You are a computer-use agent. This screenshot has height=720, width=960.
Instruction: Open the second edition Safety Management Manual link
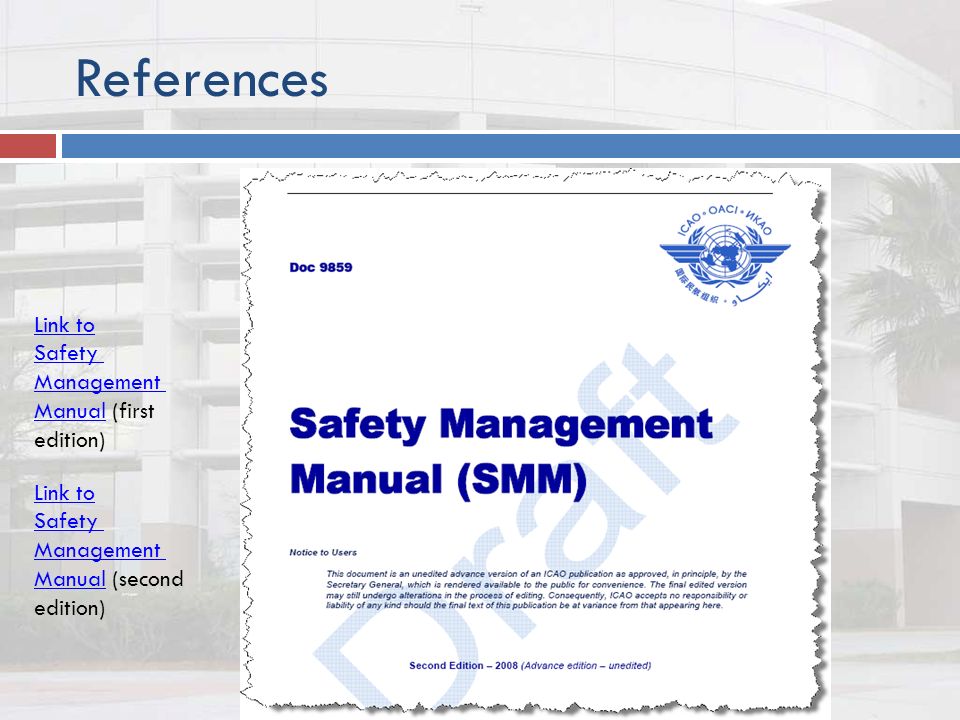click(99, 536)
